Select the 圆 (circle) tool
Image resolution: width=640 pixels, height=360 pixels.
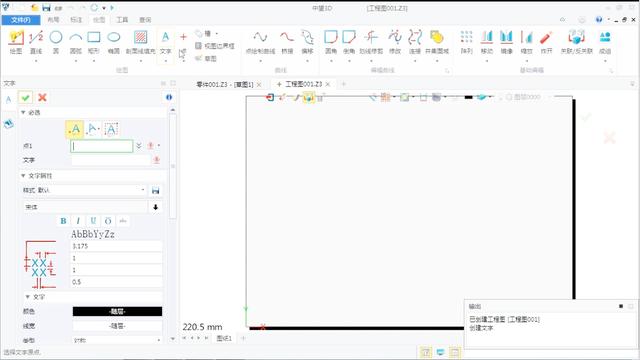56,42
